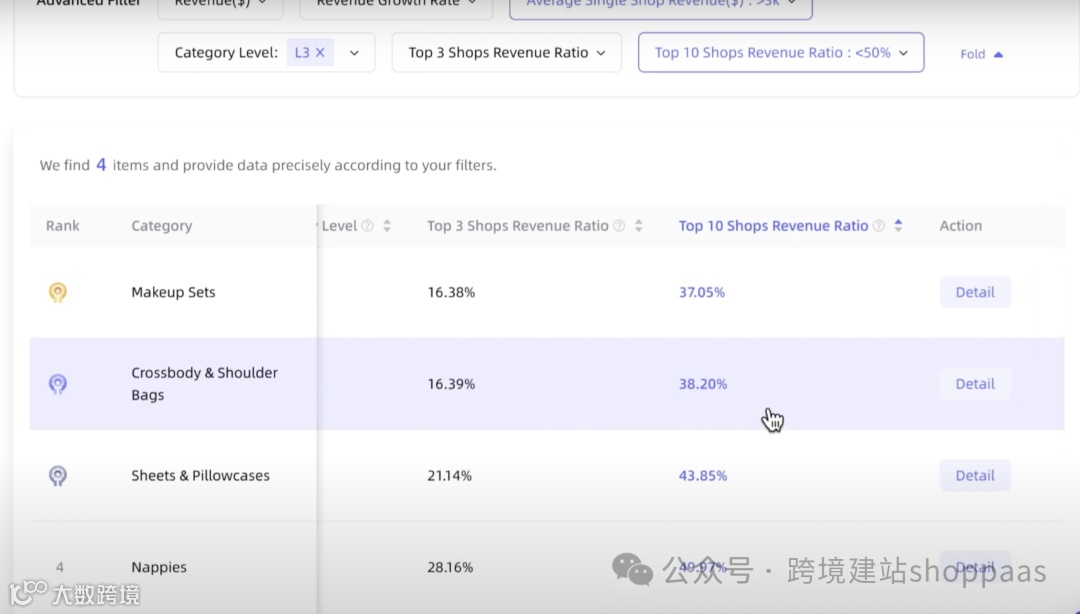Open Detail for Makeup Sets

(975, 292)
